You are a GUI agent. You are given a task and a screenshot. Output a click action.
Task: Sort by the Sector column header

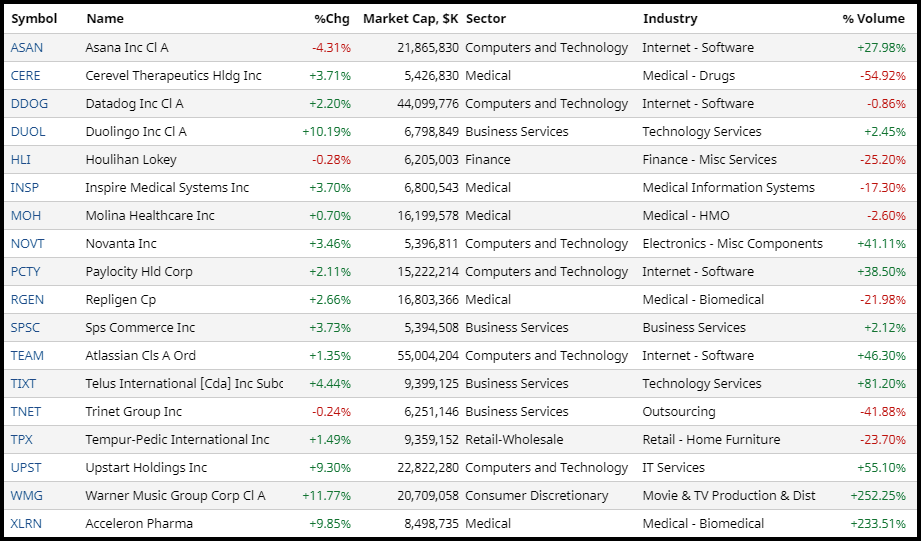point(486,19)
